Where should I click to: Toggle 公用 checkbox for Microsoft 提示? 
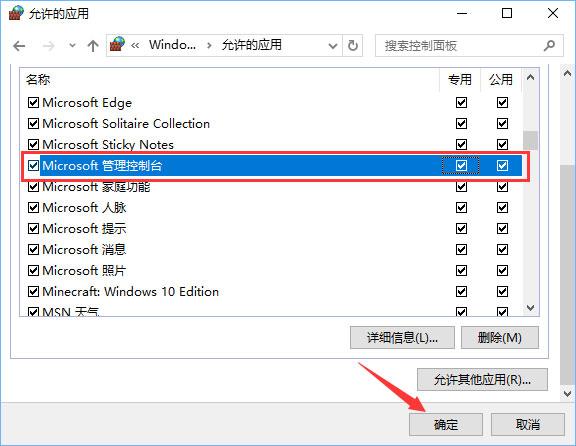(x=503, y=229)
